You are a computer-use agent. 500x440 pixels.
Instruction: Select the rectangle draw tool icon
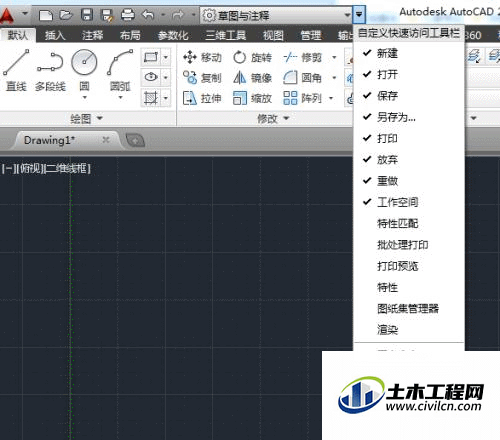click(151, 58)
